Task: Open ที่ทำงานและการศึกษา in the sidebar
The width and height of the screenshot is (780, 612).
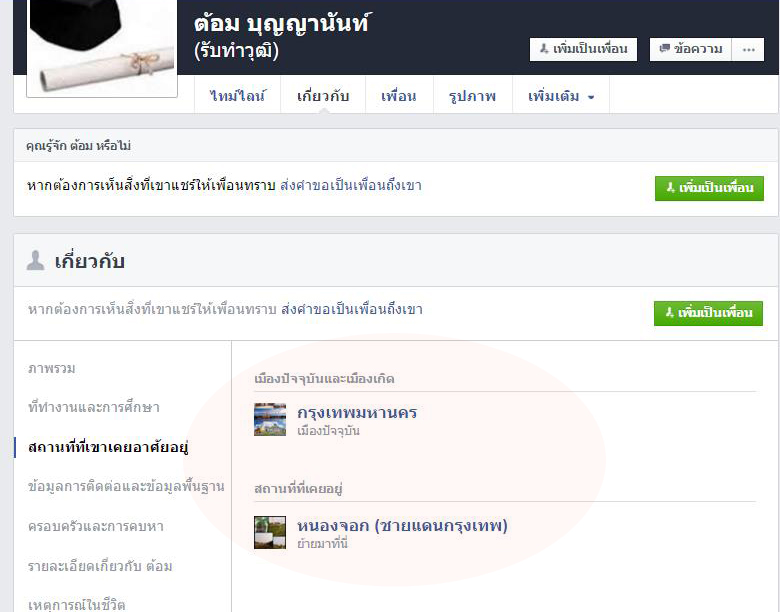Action: (x=94, y=407)
